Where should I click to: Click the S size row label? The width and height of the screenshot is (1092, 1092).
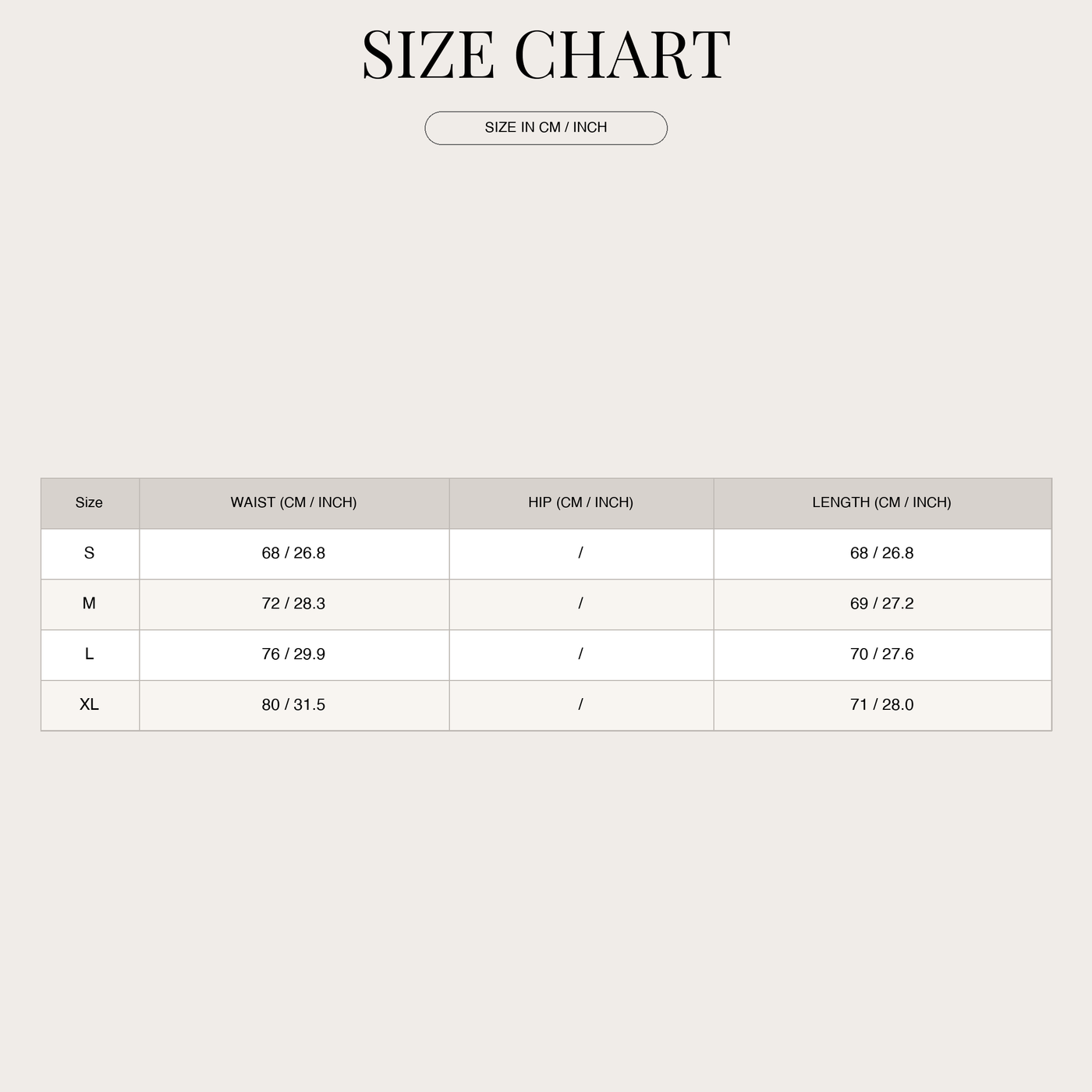90,554
